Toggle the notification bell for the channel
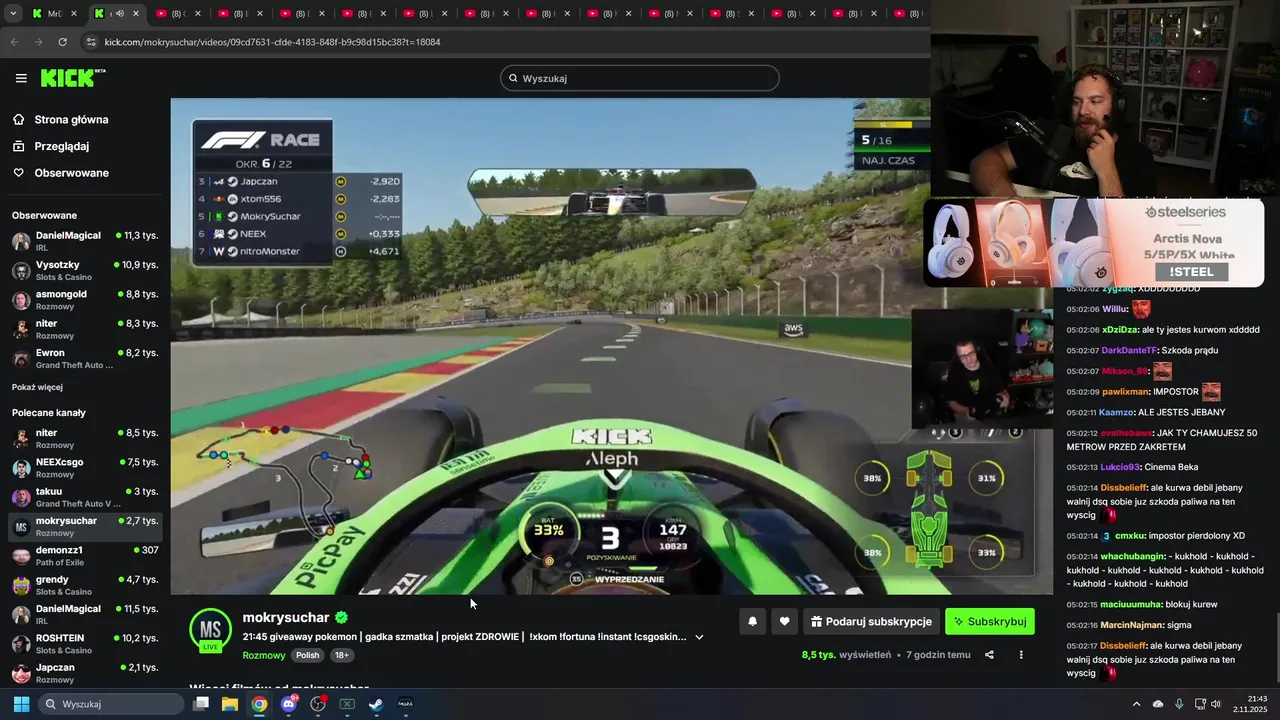Viewport: 1280px width, 720px height. pos(752,621)
